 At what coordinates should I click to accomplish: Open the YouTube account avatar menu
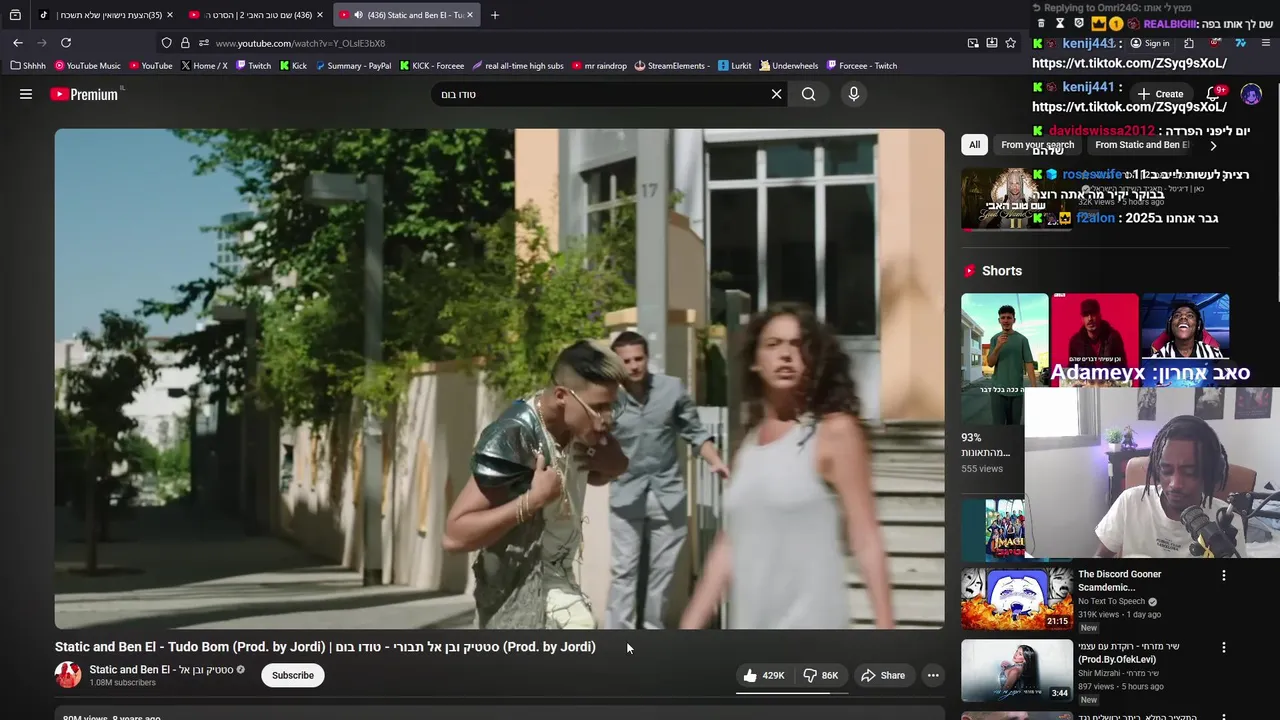coord(1251,94)
